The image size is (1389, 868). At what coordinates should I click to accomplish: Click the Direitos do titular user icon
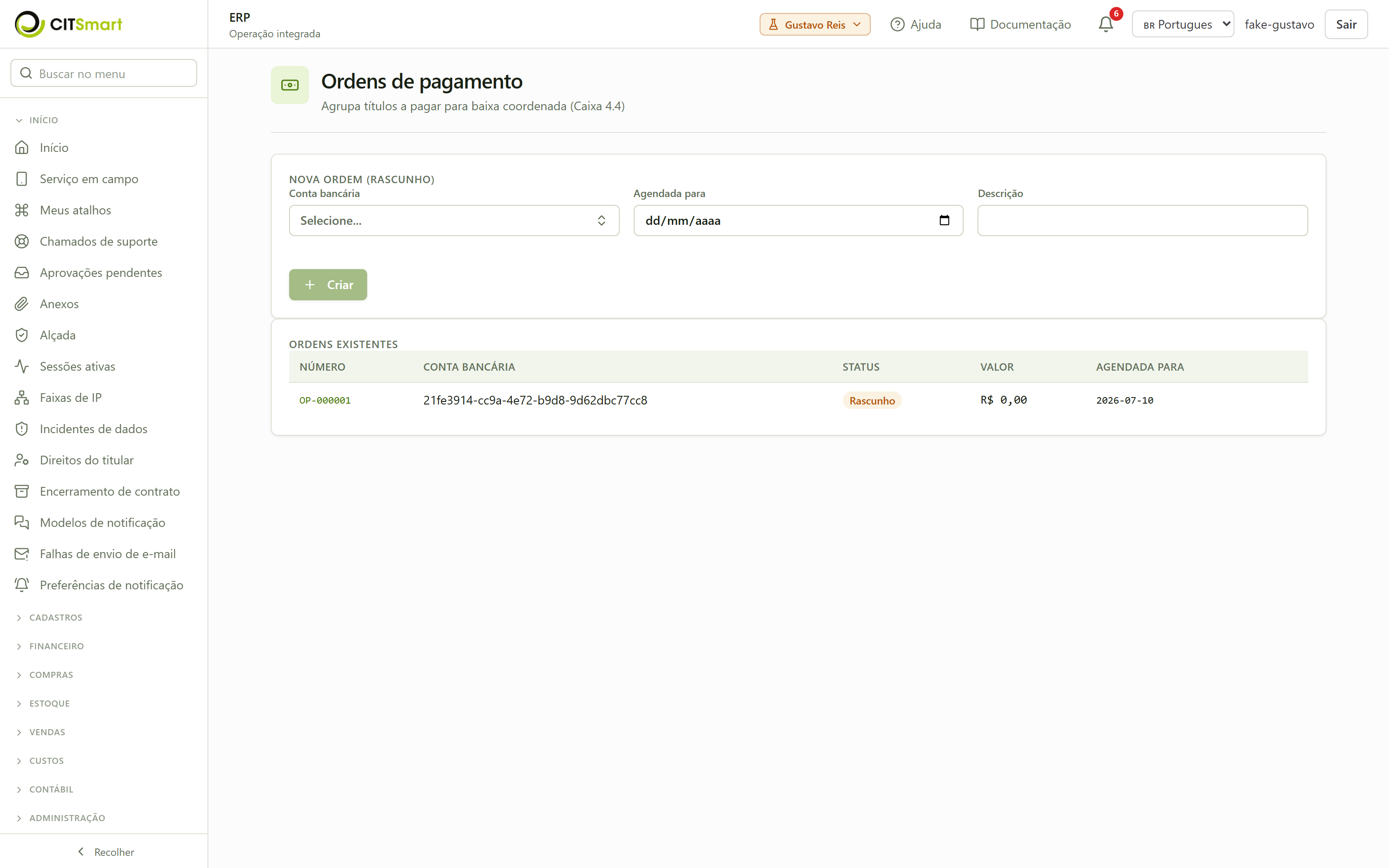(22, 460)
